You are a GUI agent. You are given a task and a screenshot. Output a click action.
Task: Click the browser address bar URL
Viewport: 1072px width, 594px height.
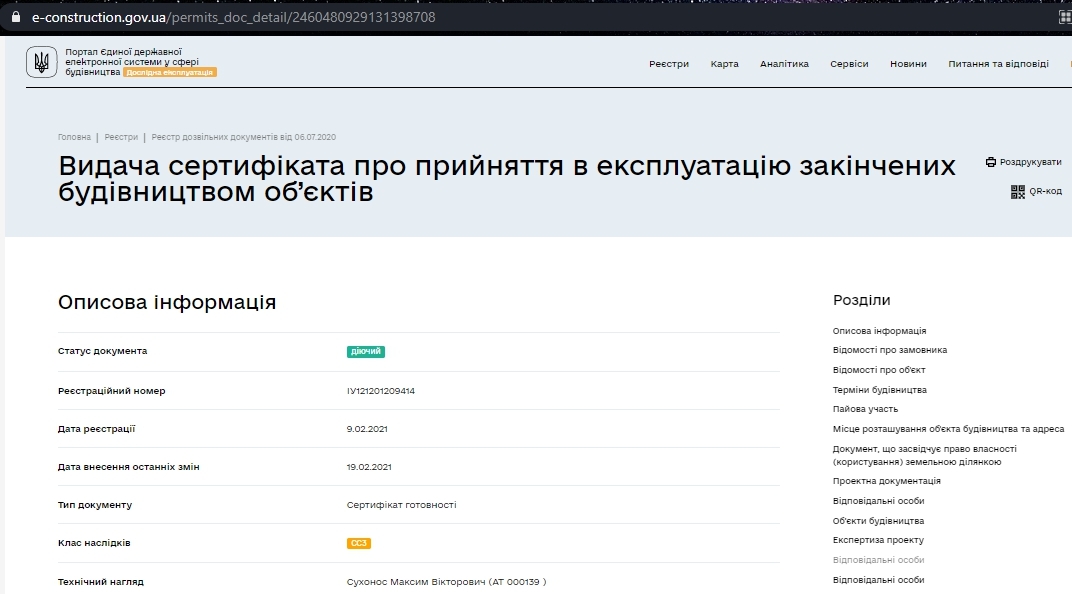233,17
